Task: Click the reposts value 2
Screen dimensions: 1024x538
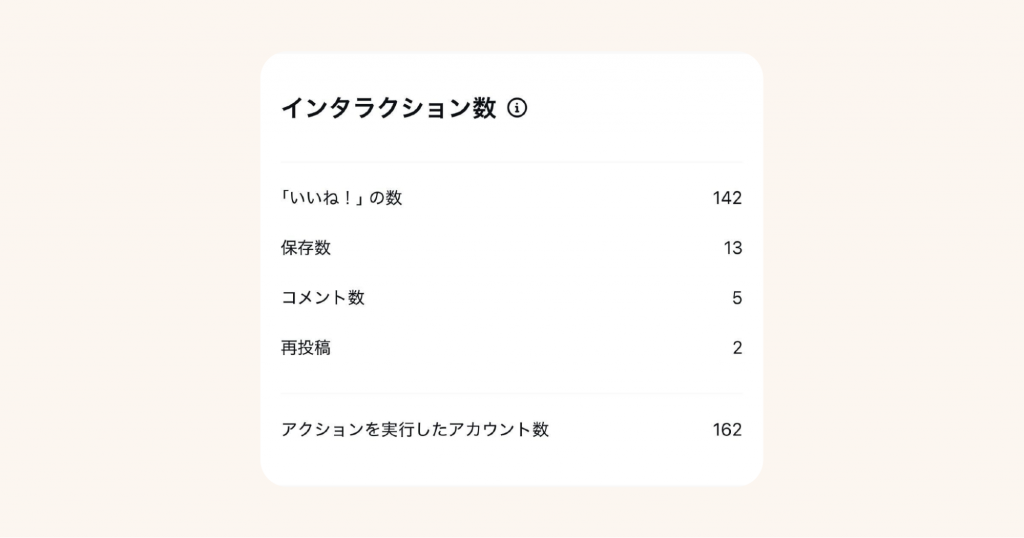Action: (737, 348)
